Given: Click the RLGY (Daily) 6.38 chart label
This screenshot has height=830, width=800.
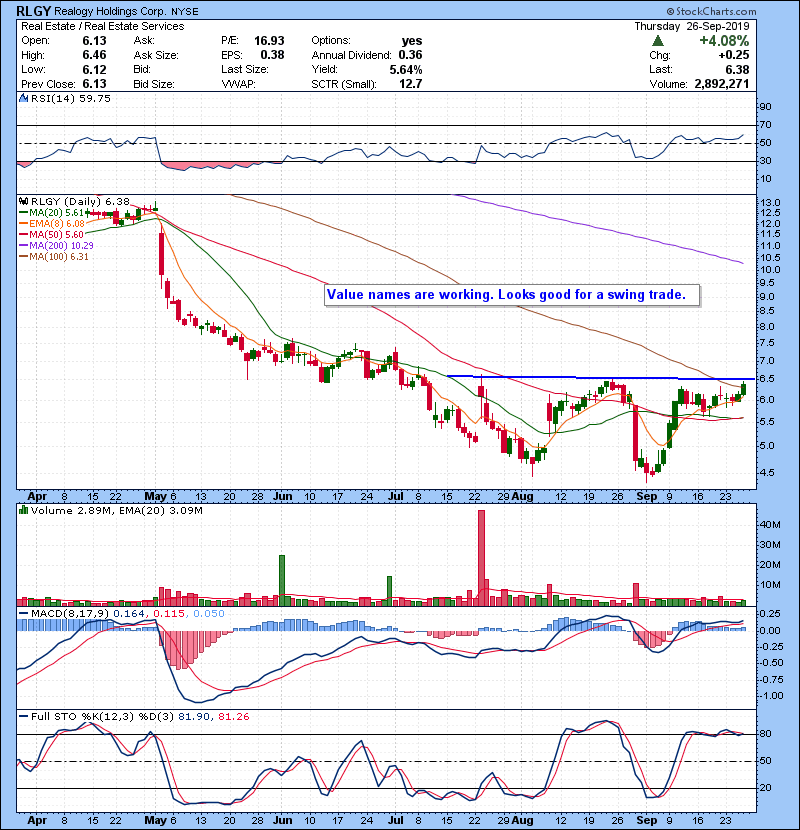Looking at the screenshot, I should (x=80, y=202).
